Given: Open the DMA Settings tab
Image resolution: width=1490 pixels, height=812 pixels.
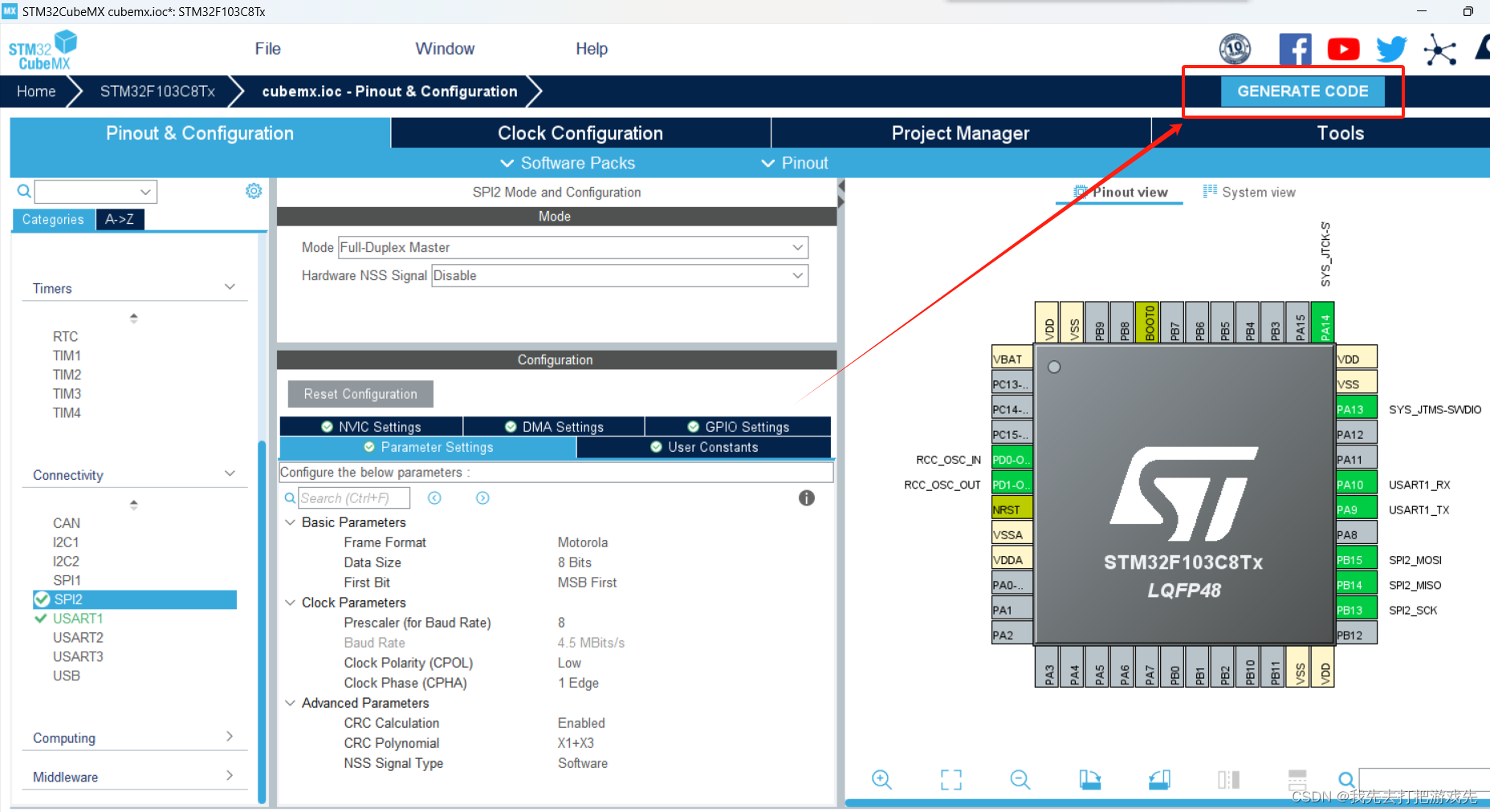Looking at the screenshot, I should (554, 427).
